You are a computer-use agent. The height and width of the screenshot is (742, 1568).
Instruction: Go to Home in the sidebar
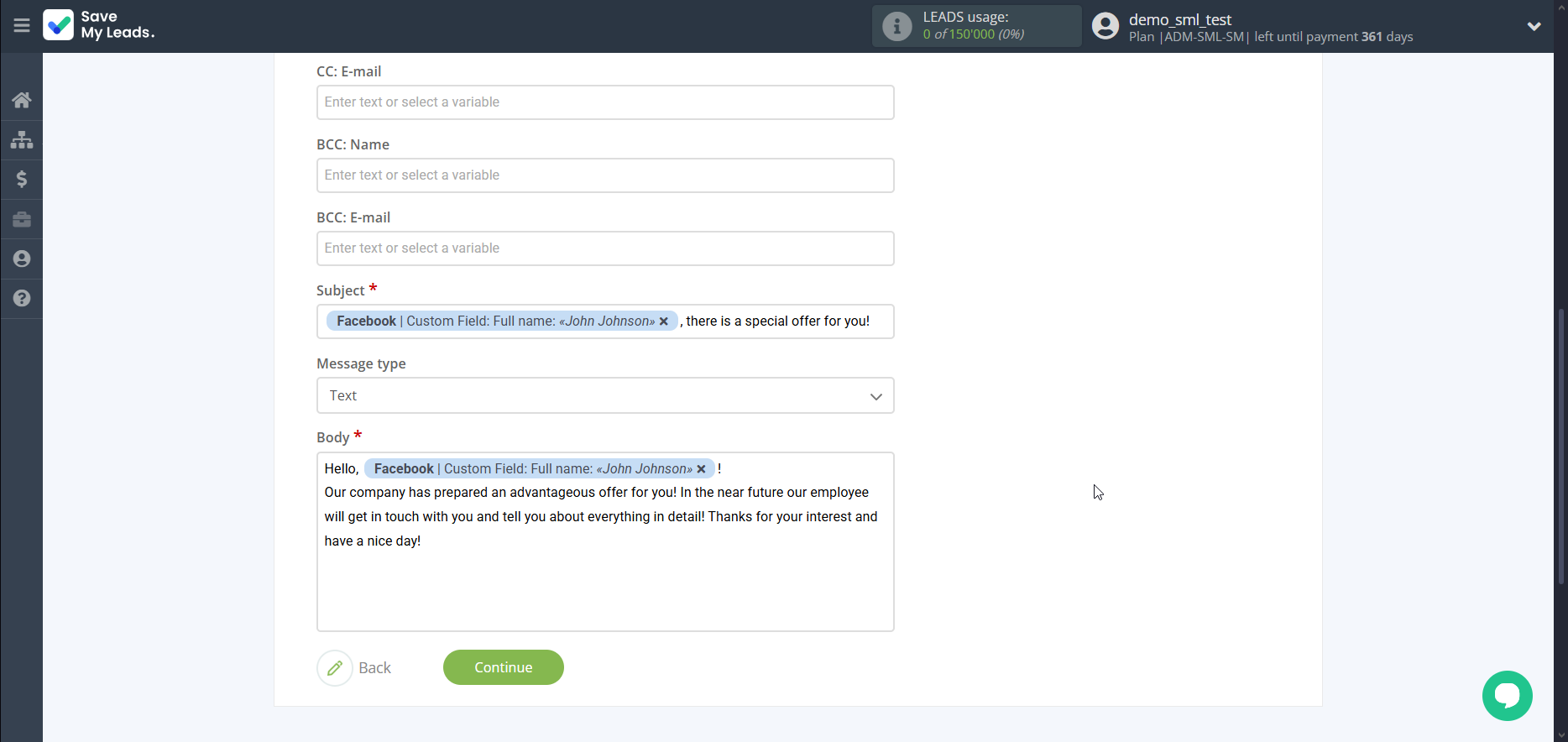[22, 100]
